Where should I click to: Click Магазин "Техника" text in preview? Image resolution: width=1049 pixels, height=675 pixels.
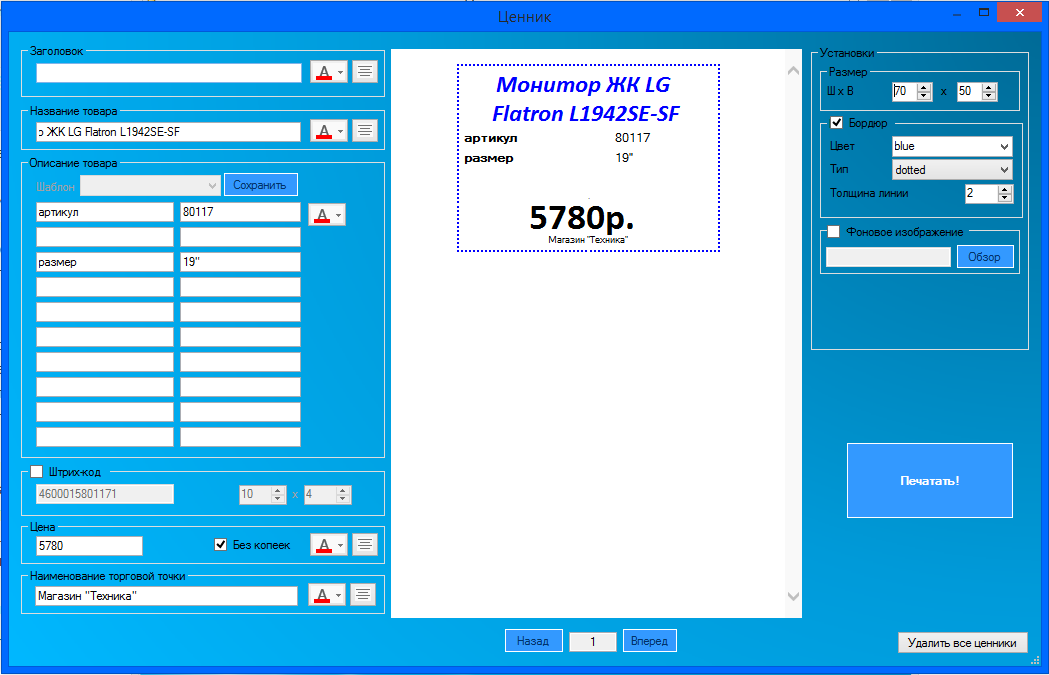pos(588,239)
